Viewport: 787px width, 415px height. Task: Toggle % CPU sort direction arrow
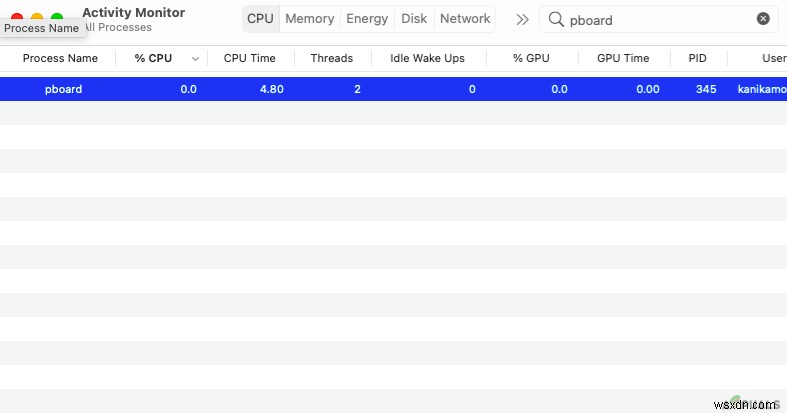(x=195, y=59)
